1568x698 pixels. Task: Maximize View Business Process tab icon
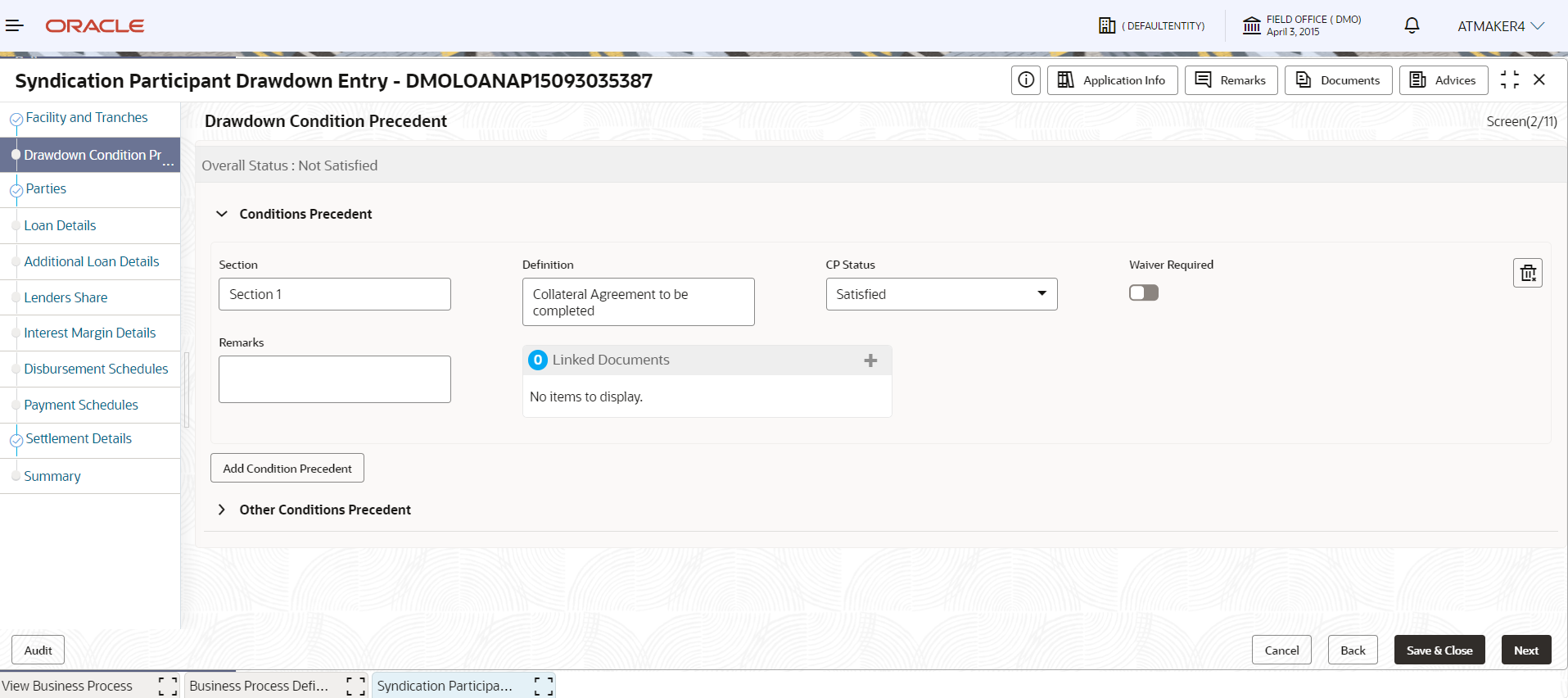(x=168, y=686)
